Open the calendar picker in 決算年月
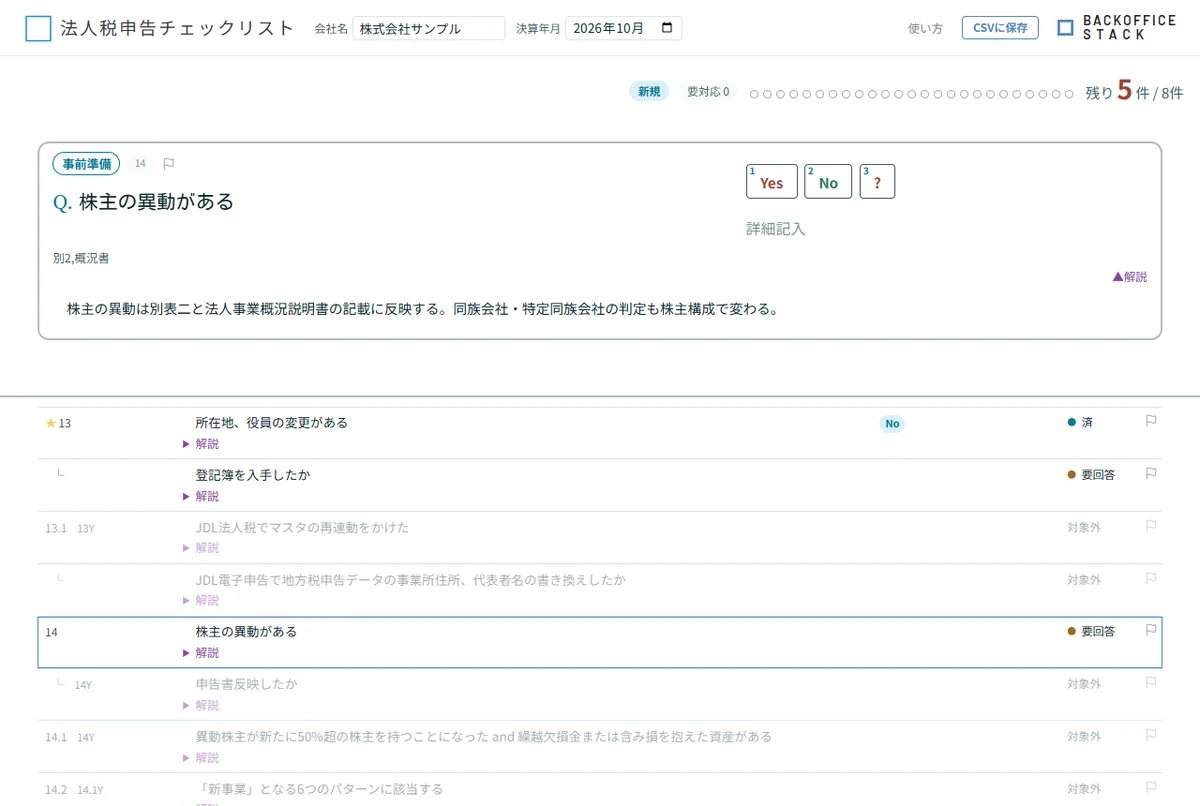Screen dimensions: 1200x806 pyautogui.click(x=668, y=28)
